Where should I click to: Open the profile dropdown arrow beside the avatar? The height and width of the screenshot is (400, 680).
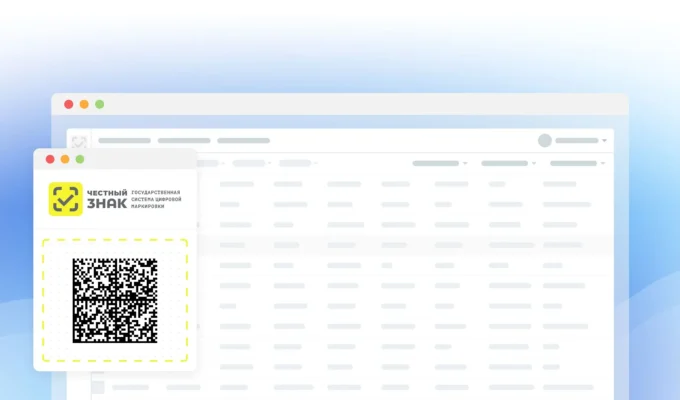[604, 141]
